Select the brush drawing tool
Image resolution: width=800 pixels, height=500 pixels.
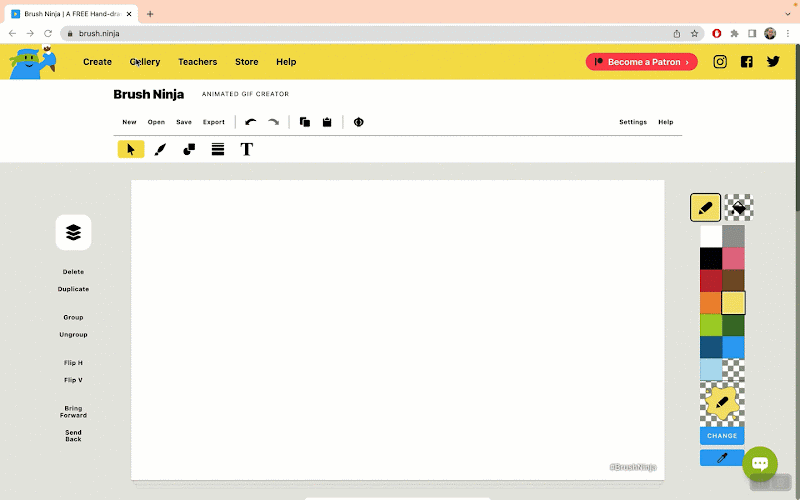(160, 149)
